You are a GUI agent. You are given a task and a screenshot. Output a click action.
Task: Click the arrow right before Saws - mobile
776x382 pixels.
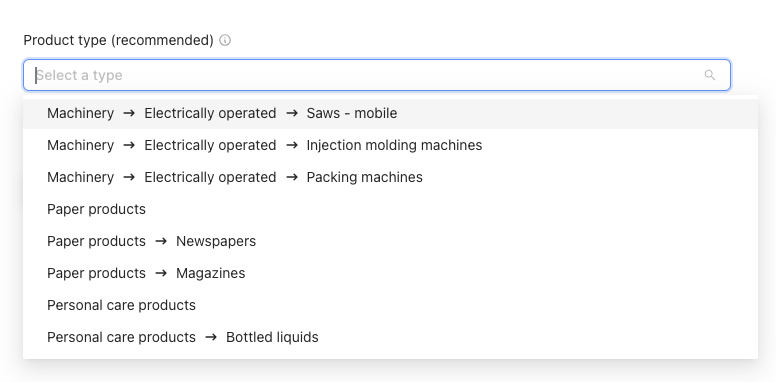pyautogui.click(x=292, y=113)
